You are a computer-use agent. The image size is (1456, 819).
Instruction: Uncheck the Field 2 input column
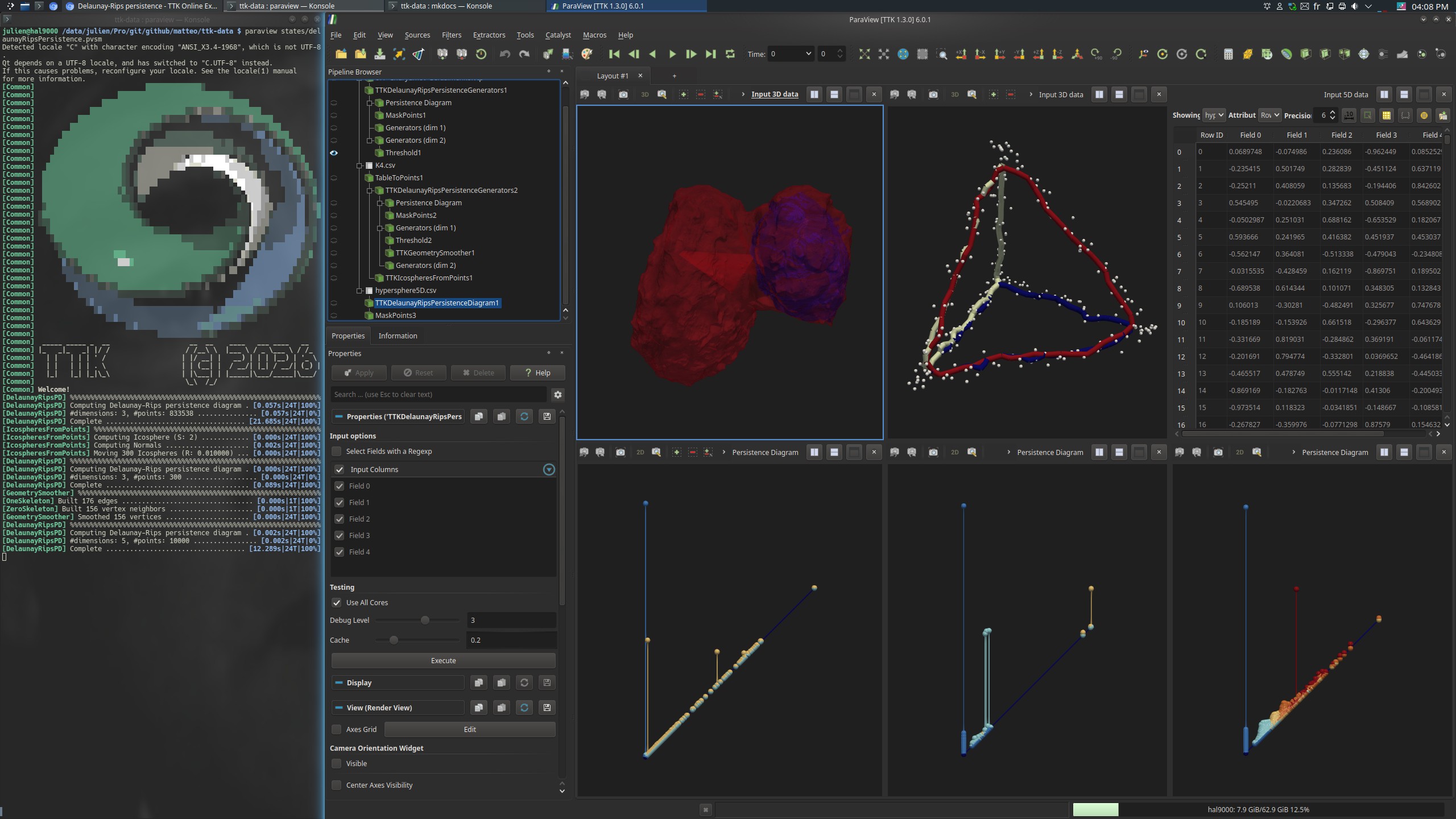[x=339, y=519]
